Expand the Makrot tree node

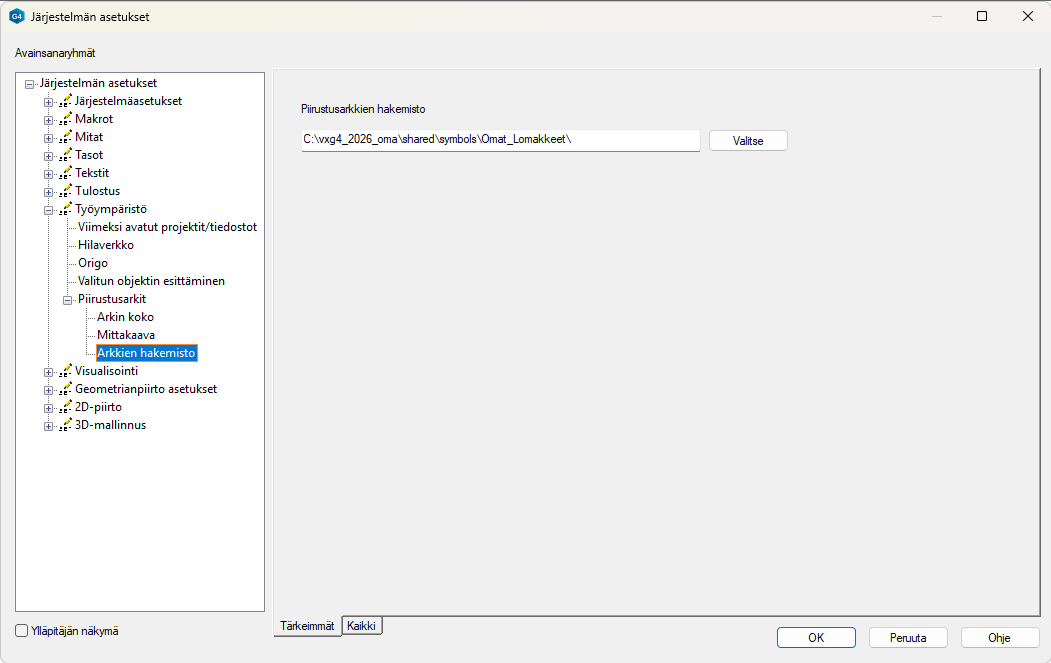pos(48,121)
